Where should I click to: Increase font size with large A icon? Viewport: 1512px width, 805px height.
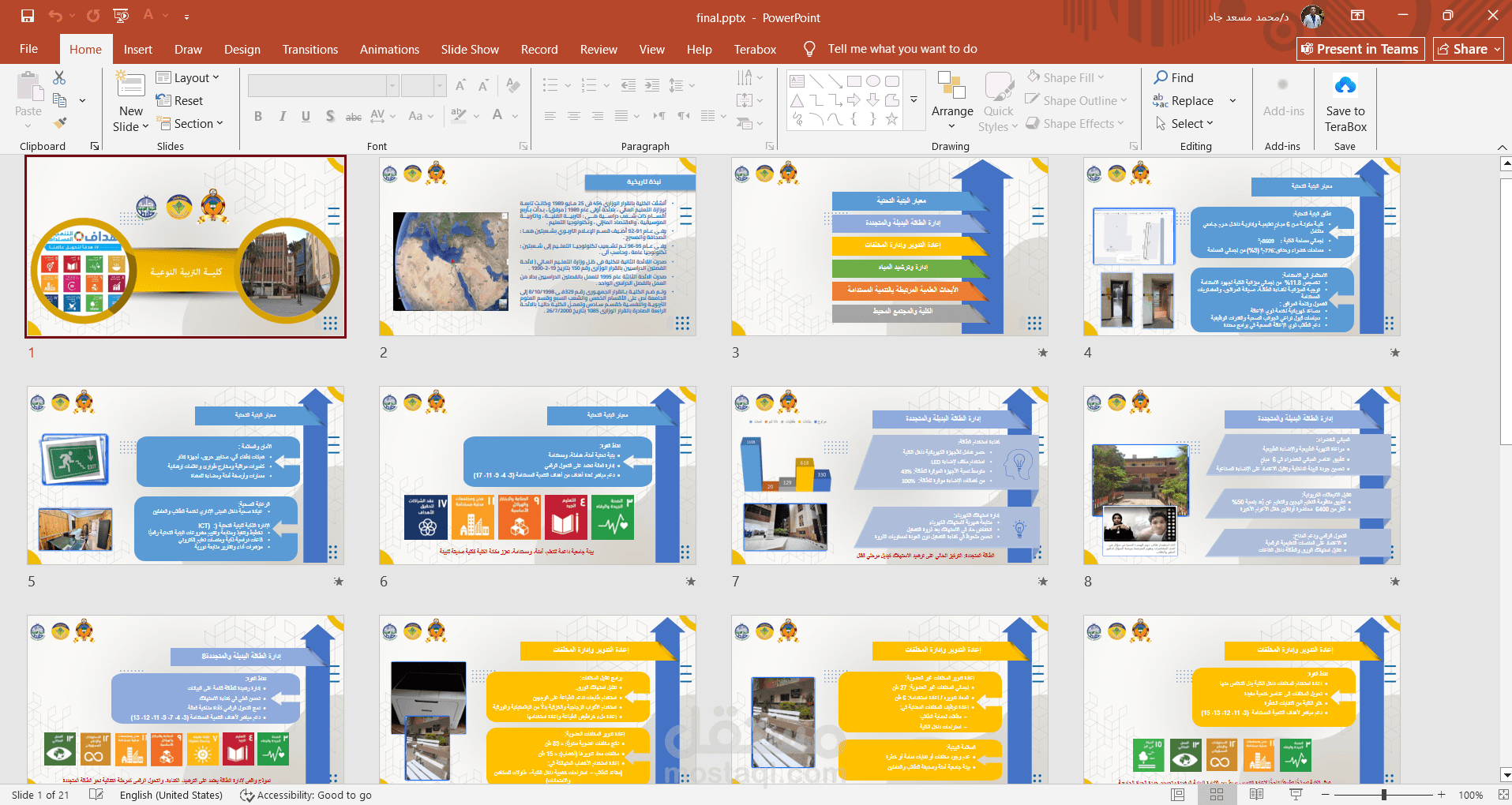pyautogui.click(x=461, y=85)
